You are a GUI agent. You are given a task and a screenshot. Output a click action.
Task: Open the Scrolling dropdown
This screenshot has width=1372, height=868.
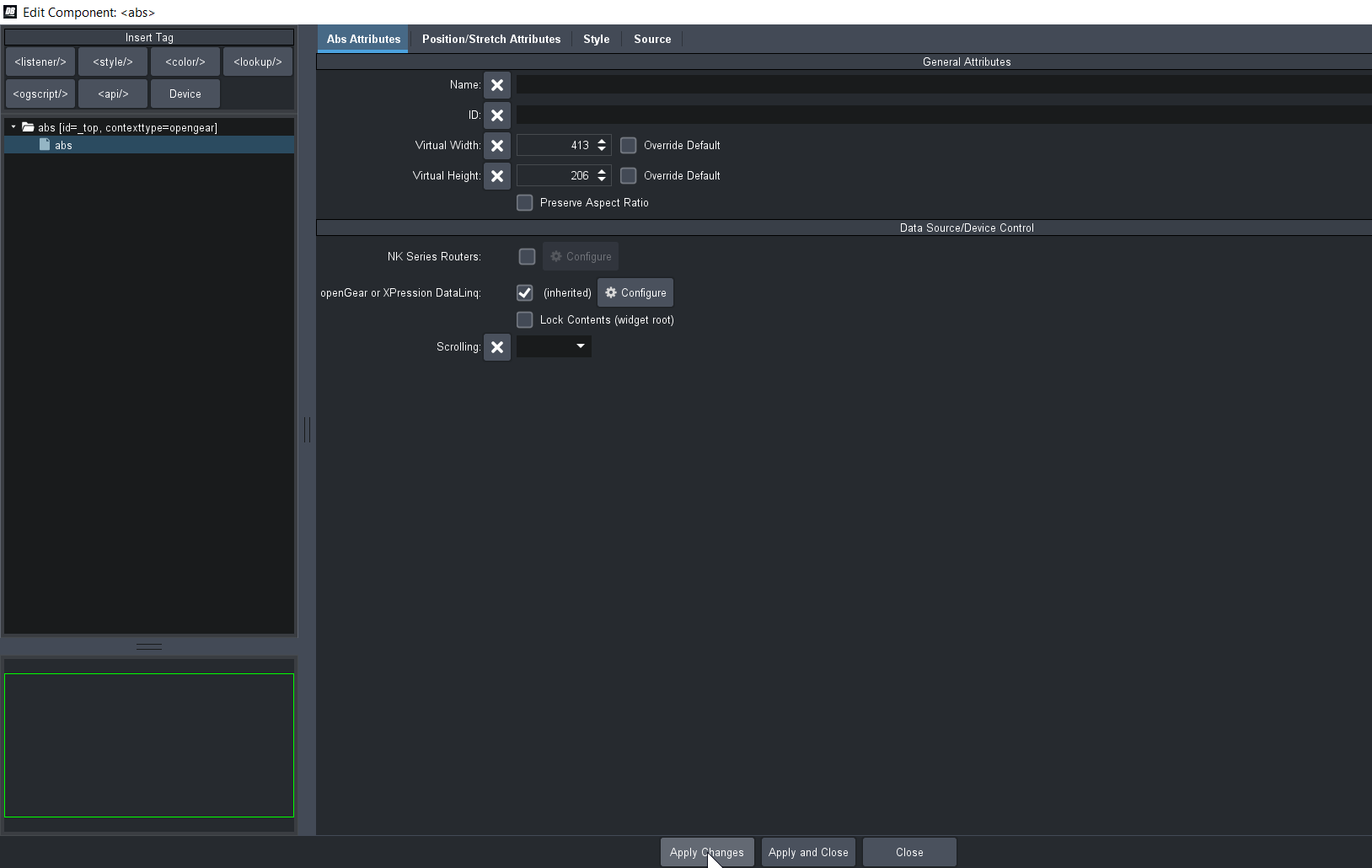click(x=554, y=346)
